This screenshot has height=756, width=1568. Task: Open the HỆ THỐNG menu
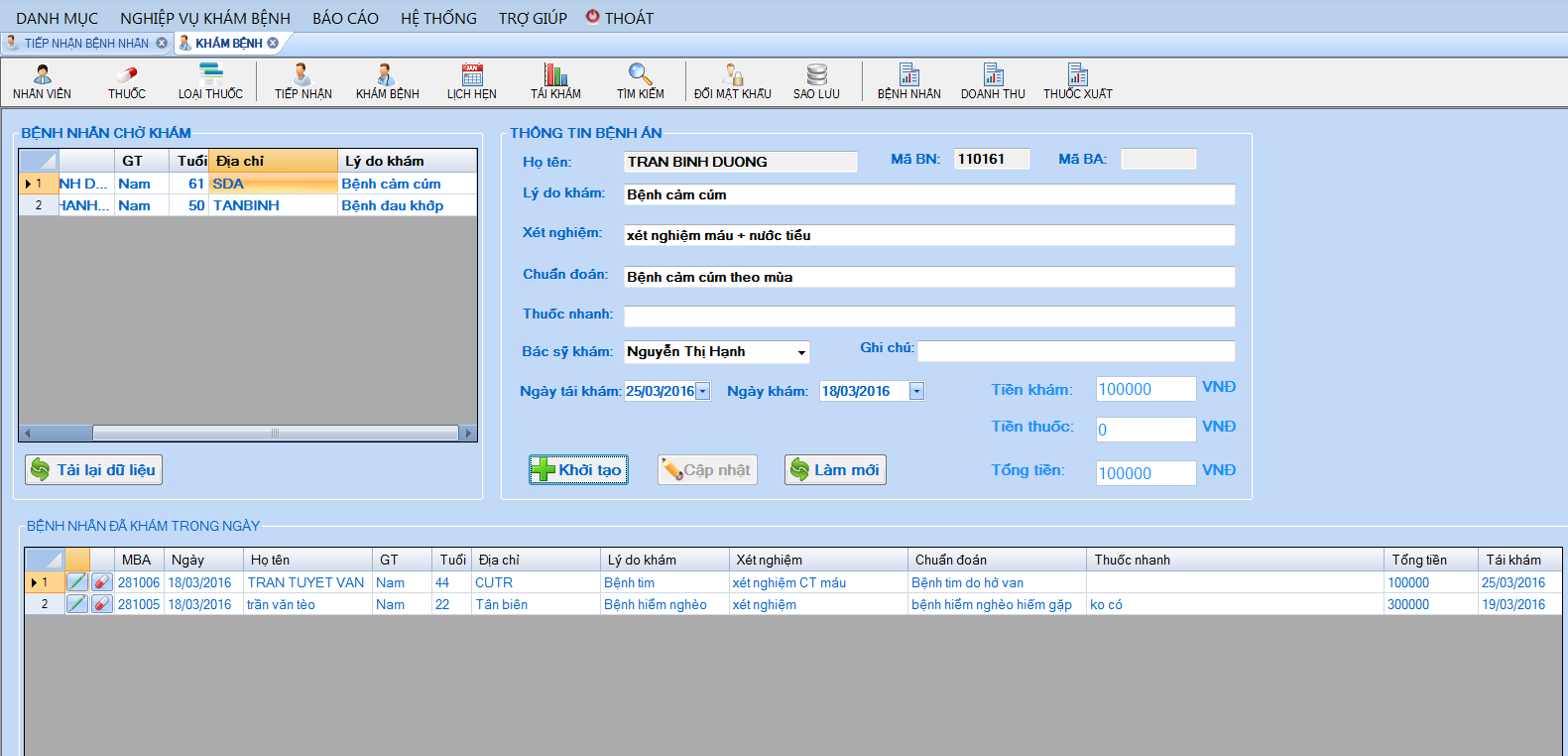[x=438, y=18]
